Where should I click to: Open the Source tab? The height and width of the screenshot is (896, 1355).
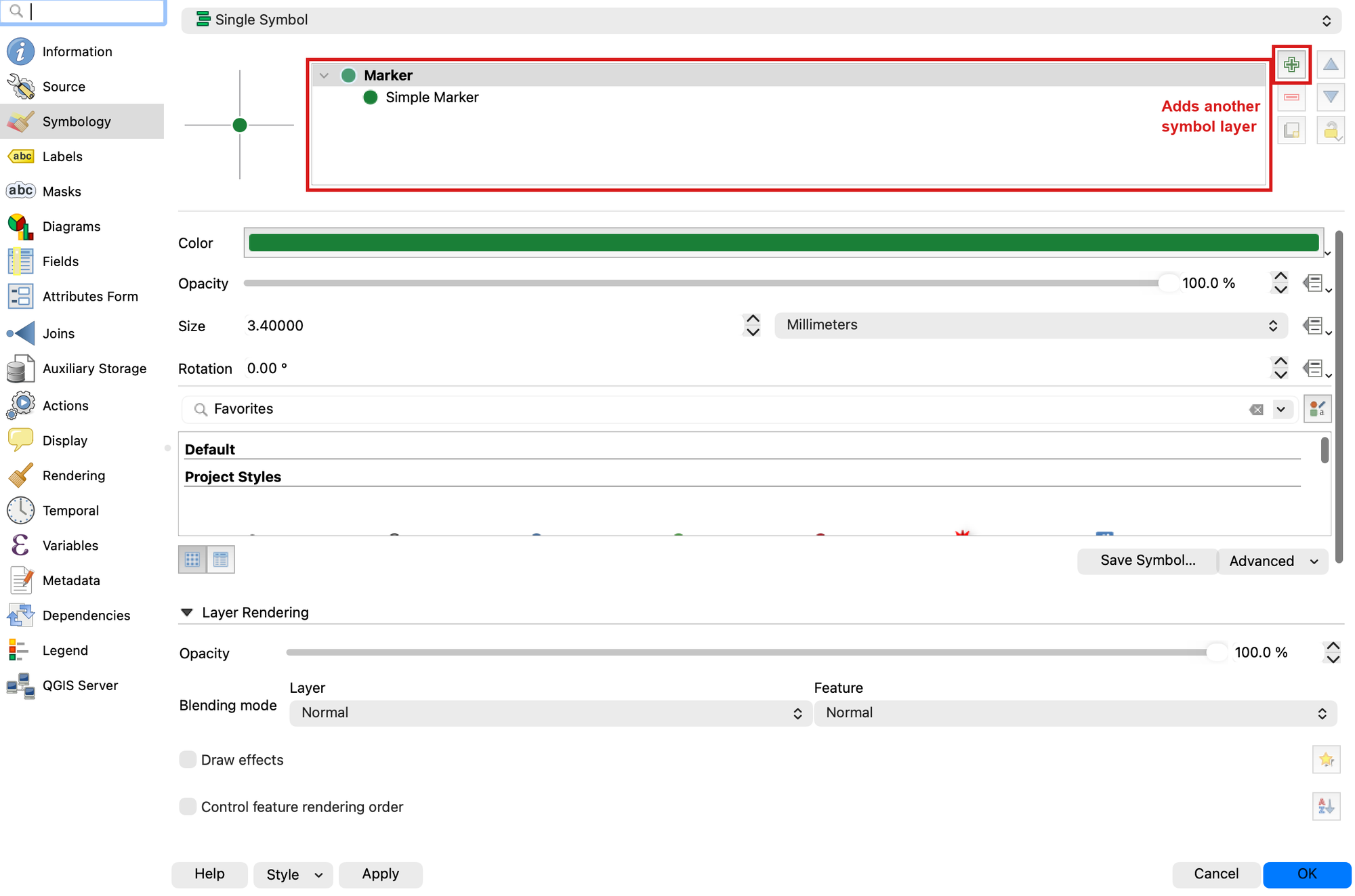click(x=82, y=87)
